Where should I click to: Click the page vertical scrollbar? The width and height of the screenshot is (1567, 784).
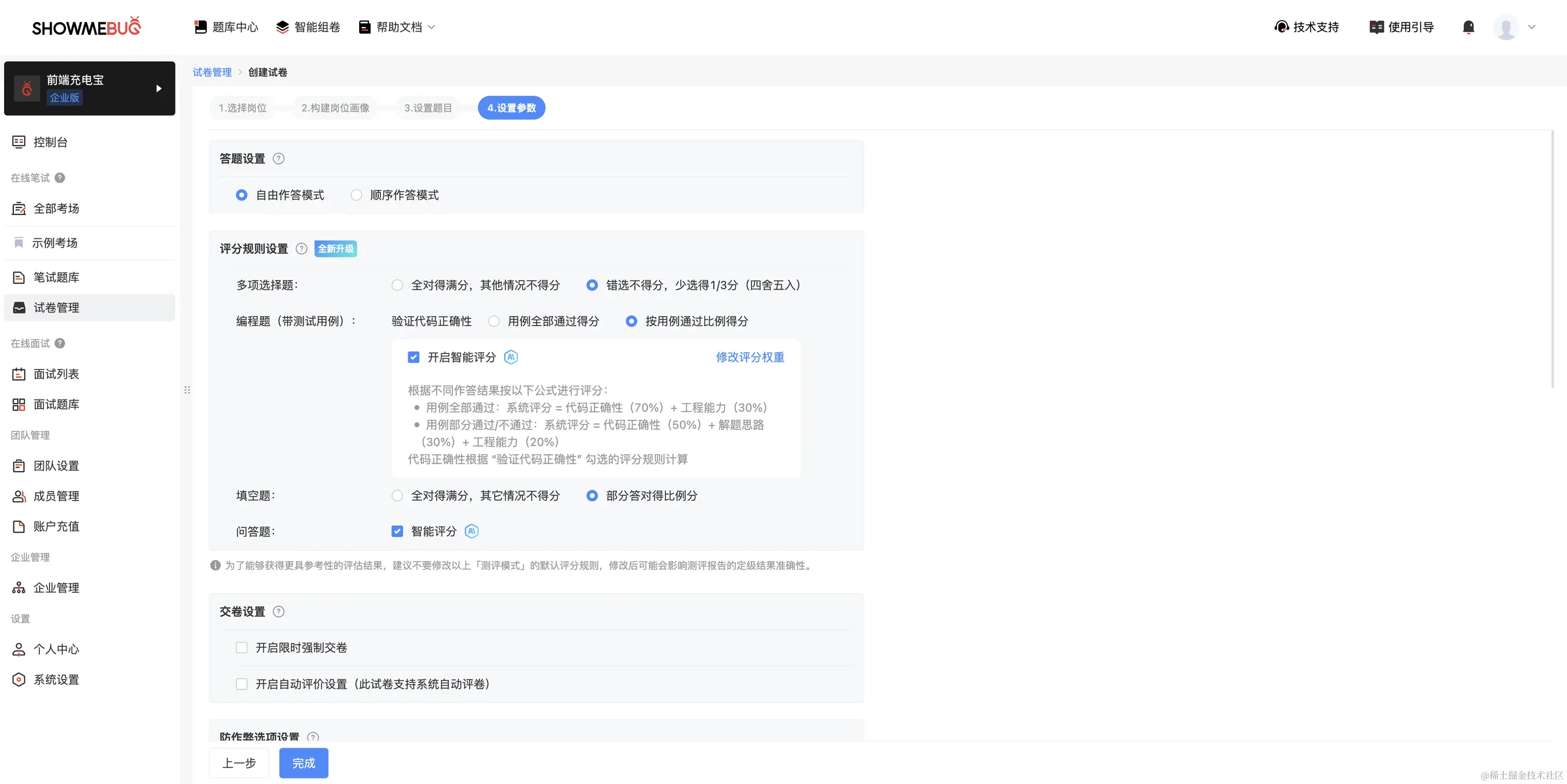[x=1552, y=259]
